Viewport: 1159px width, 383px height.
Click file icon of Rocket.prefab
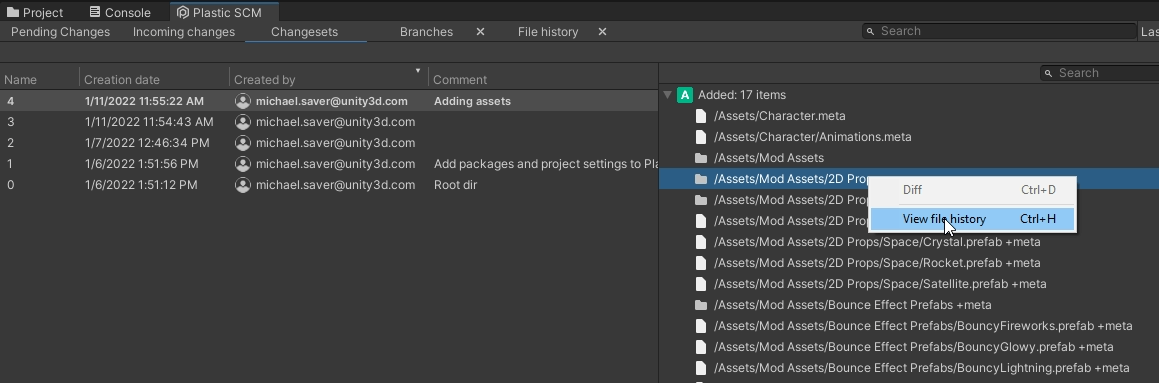click(701, 262)
